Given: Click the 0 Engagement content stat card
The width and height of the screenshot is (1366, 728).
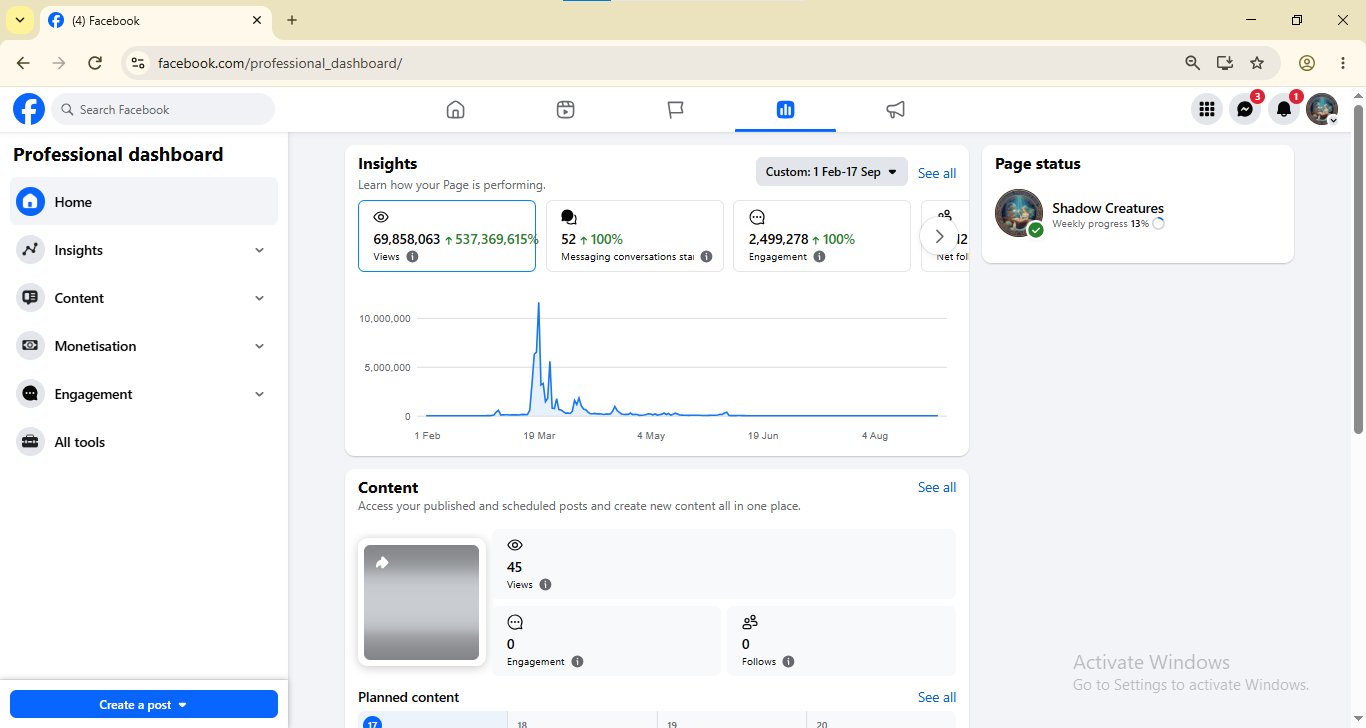Looking at the screenshot, I should [x=606, y=641].
